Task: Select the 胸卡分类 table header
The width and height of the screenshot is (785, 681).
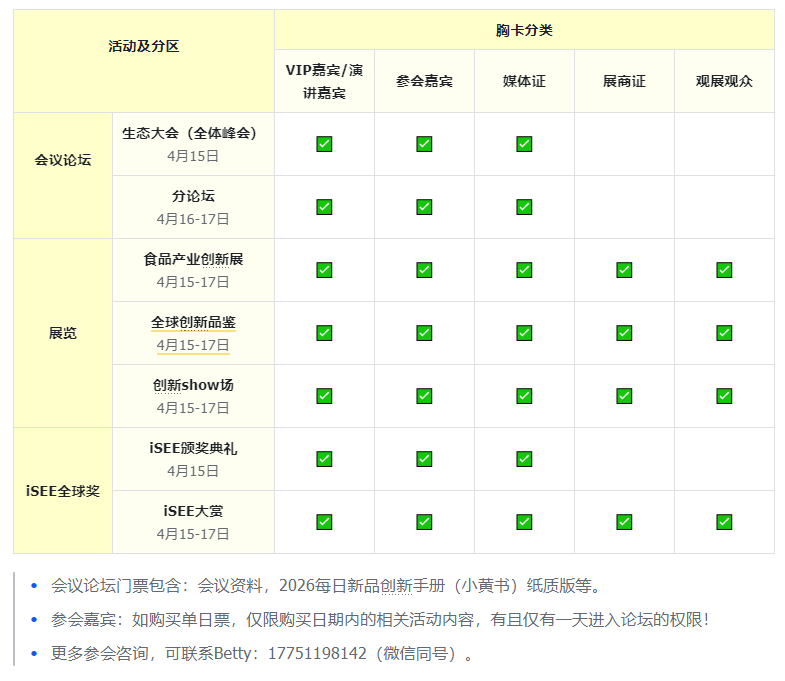Action: pyautogui.click(x=524, y=30)
